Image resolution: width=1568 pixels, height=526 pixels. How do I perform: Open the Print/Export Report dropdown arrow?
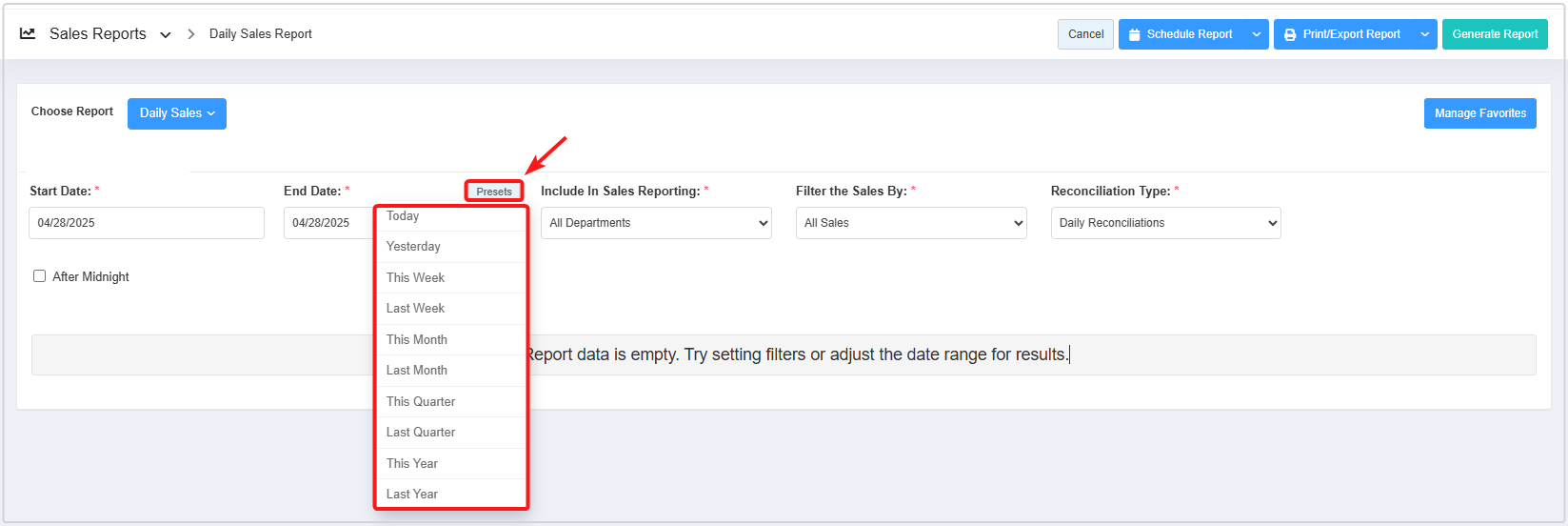[x=1425, y=34]
